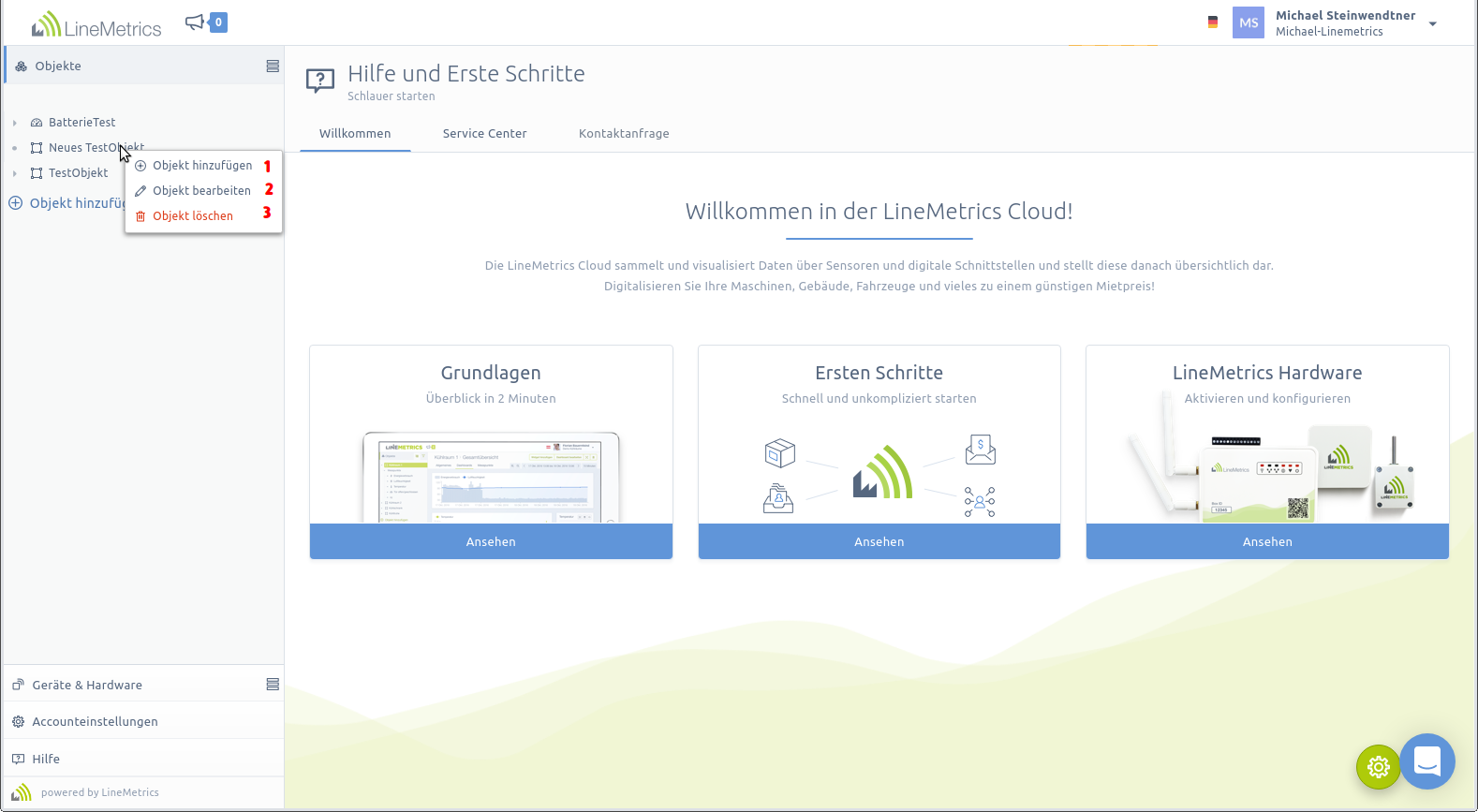The width and height of the screenshot is (1478, 812).
Task: Click the Objekte cubes icon
Action: pos(21,66)
